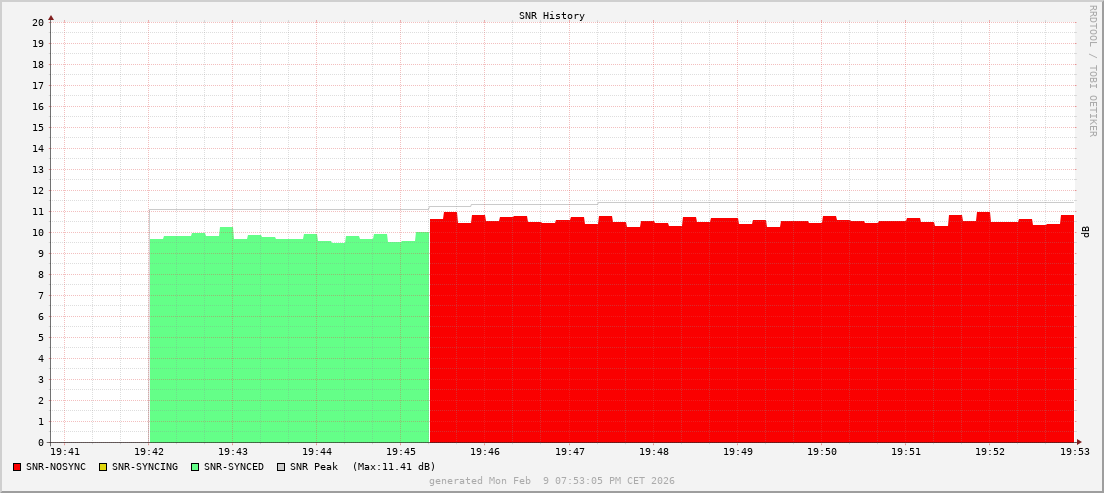Click the gray SNR Peak legend swatch
1104x493 pixels.
[x=281, y=467]
